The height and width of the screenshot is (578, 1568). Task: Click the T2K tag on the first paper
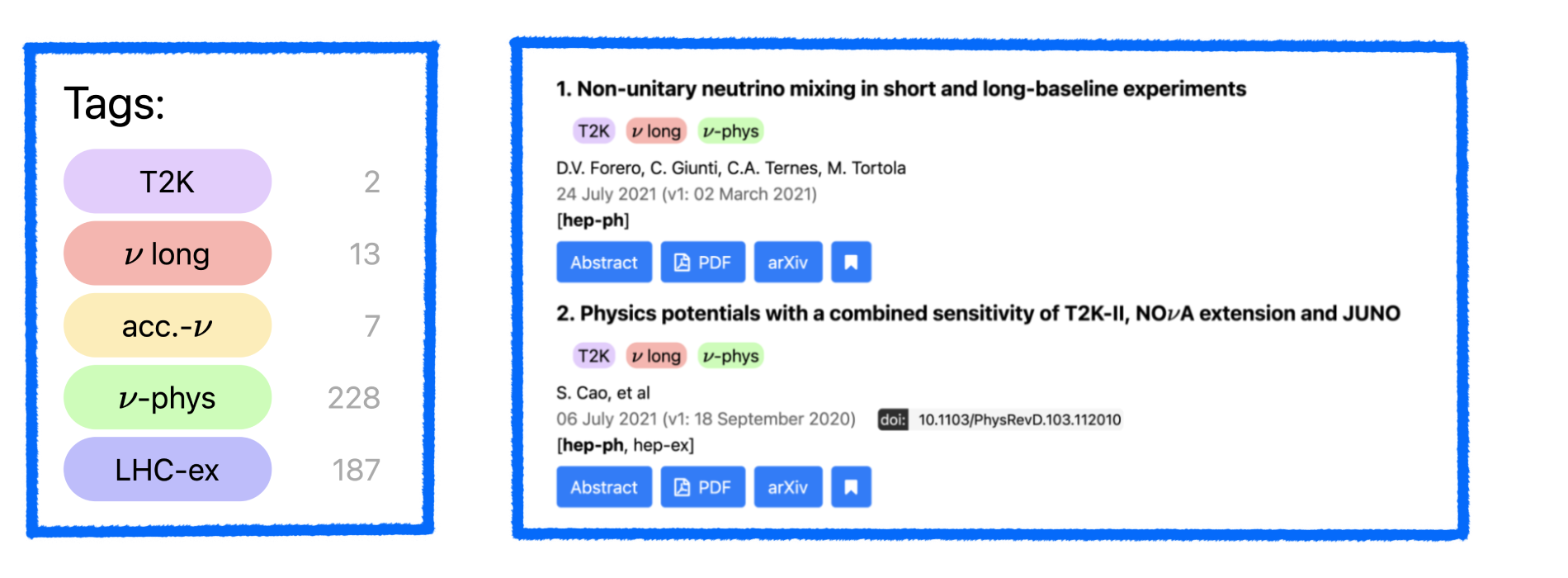click(x=593, y=131)
